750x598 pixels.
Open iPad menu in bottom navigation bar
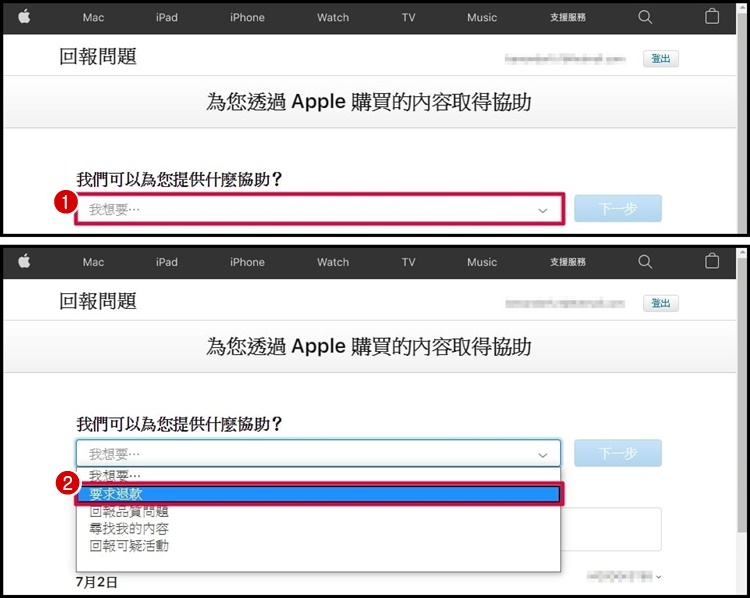pos(166,262)
